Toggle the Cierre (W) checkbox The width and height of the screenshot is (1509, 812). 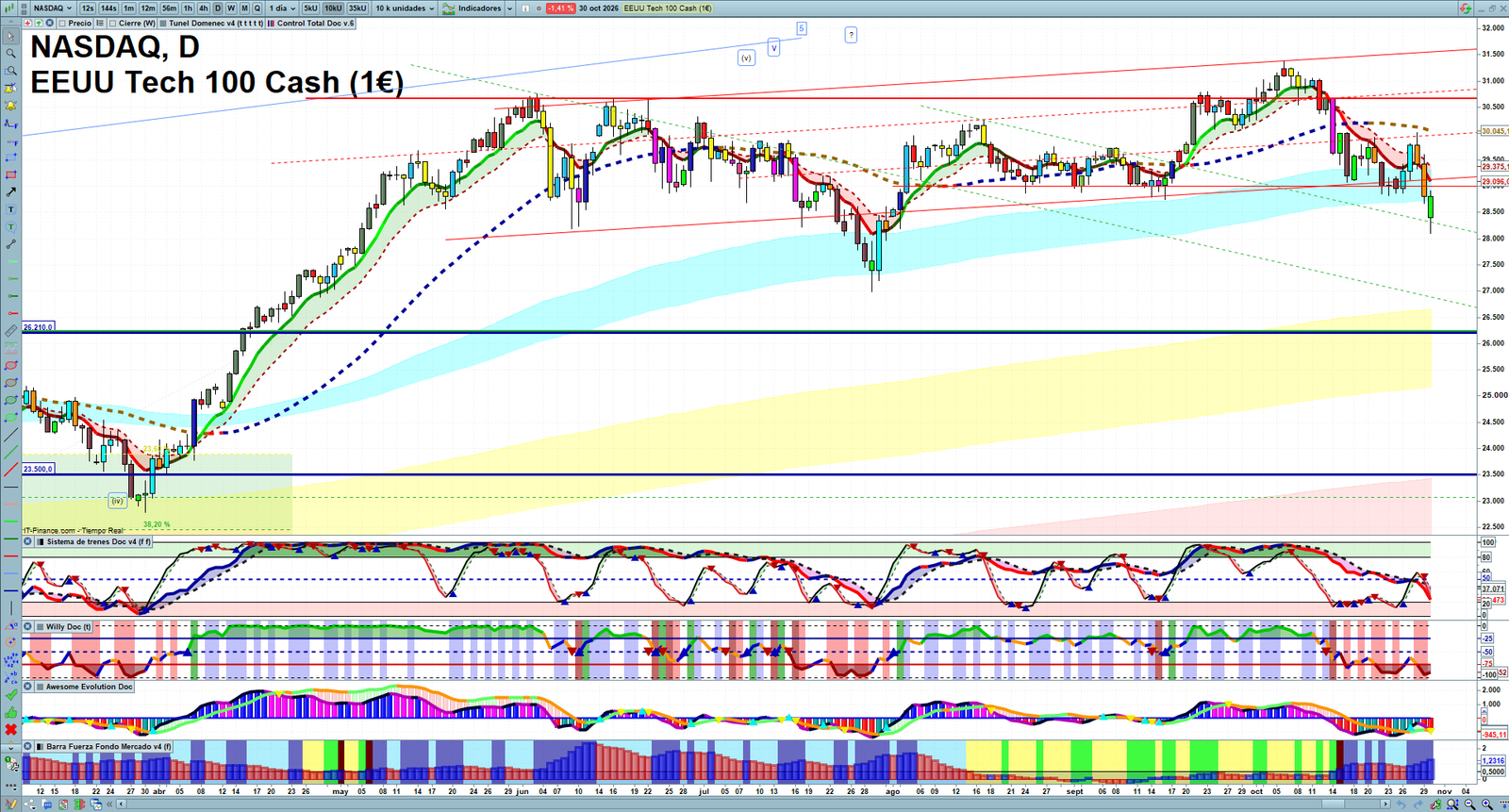click(x=113, y=23)
